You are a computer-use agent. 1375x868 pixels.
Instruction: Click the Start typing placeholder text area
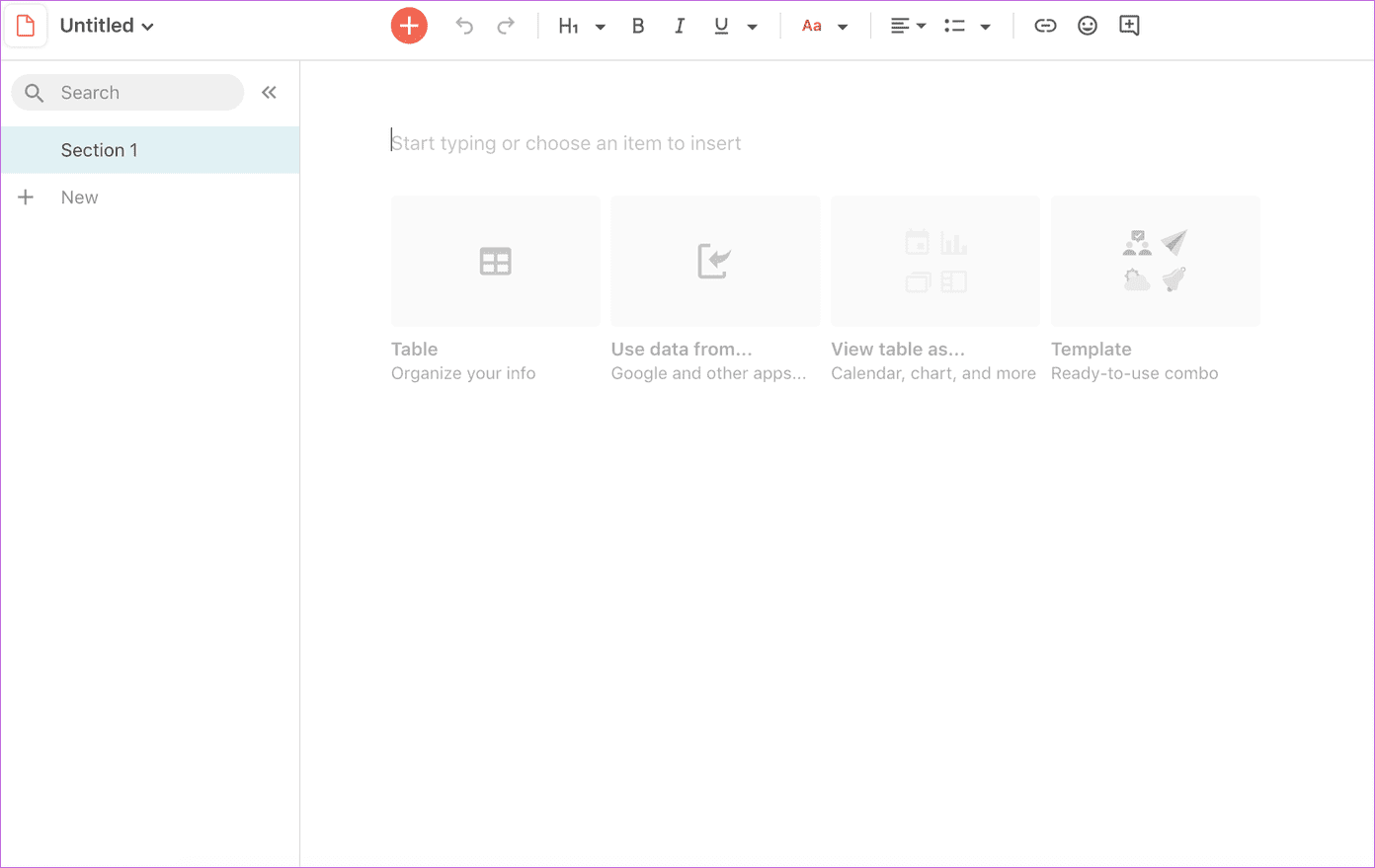tap(566, 143)
